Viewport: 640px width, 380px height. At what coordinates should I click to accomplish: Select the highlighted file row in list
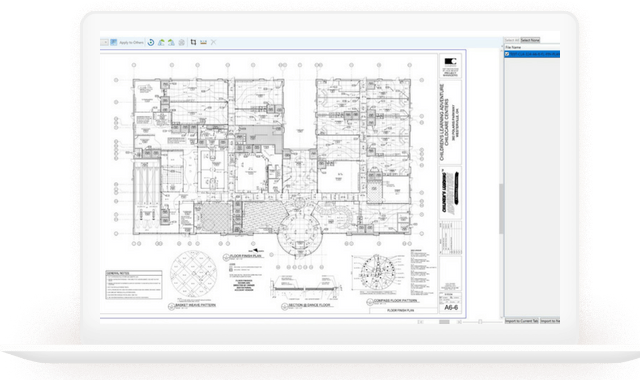tap(532, 54)
